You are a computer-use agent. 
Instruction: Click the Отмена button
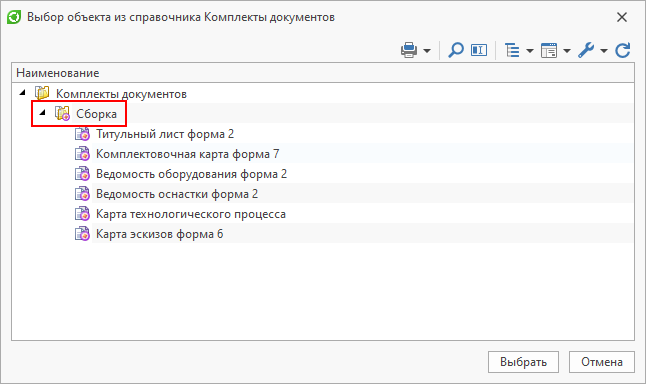point(602,362)
